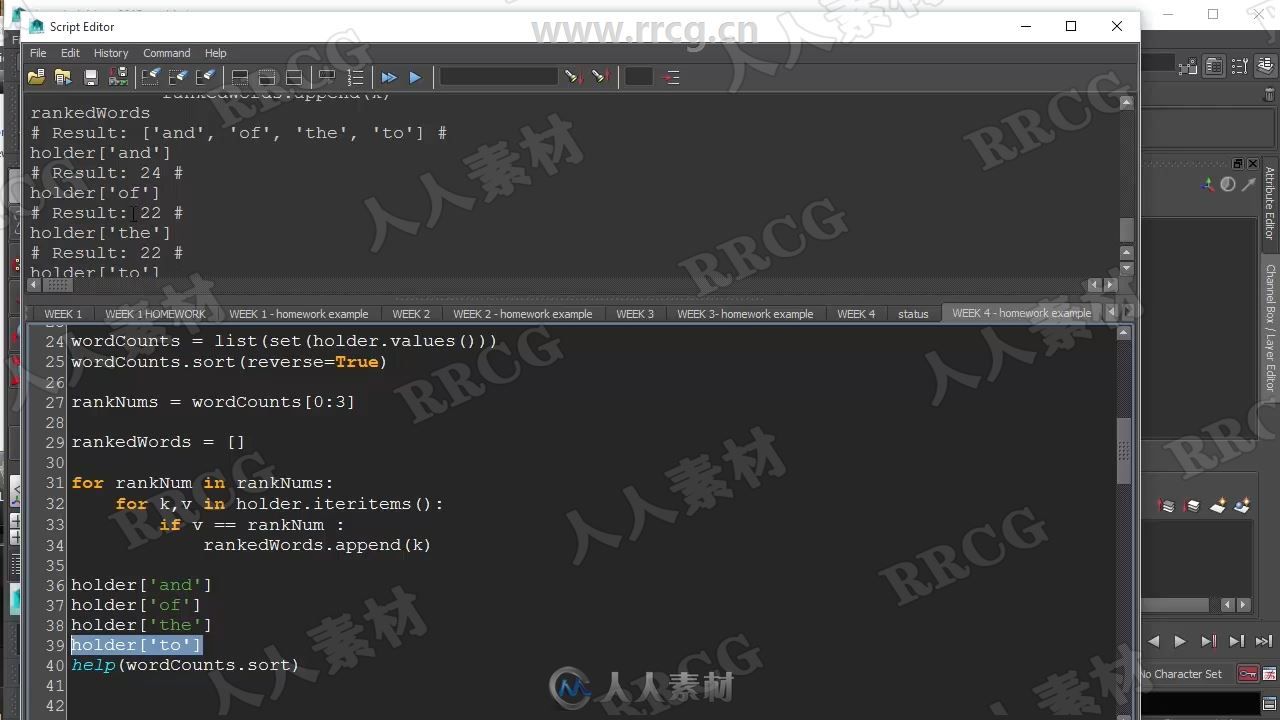Viewport: 1280px width, 720px height.
Task: Show both history and input panes
Action: tap(294, 76)
